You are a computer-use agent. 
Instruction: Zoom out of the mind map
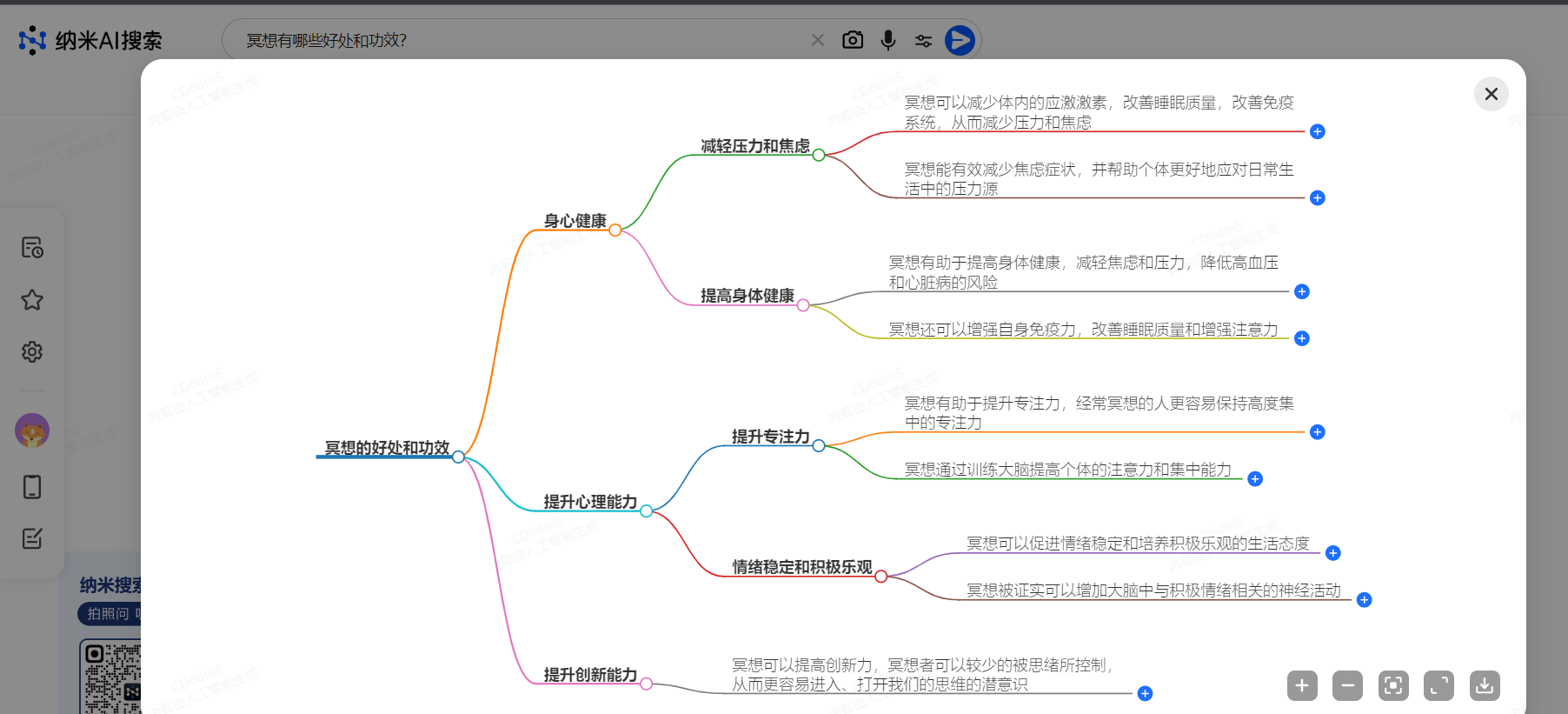click(1347, 685)
